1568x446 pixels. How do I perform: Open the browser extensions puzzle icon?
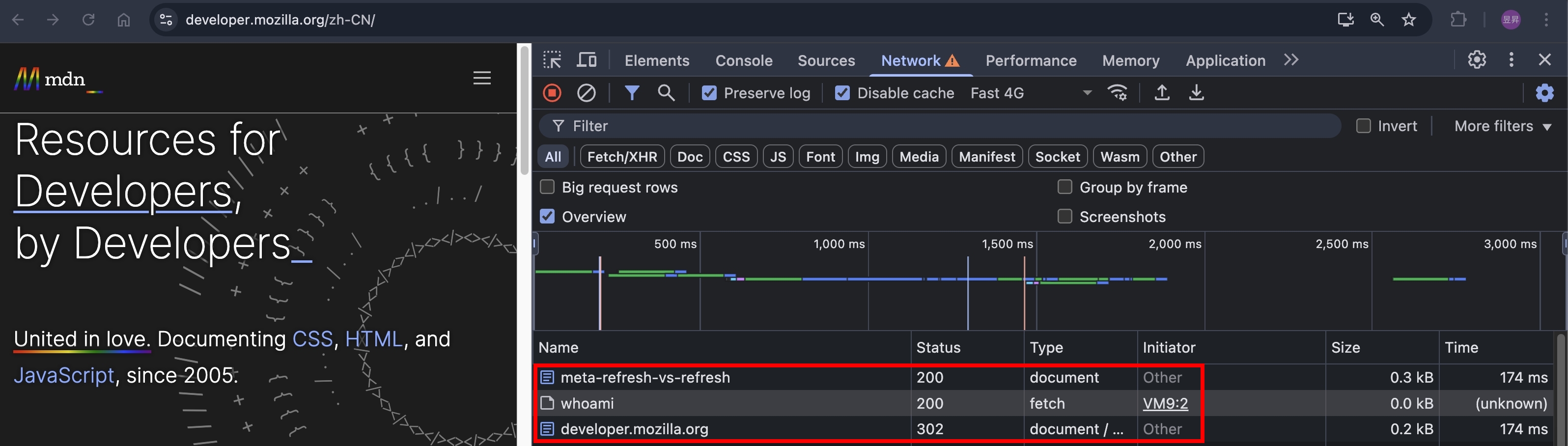click(1458, 20)
